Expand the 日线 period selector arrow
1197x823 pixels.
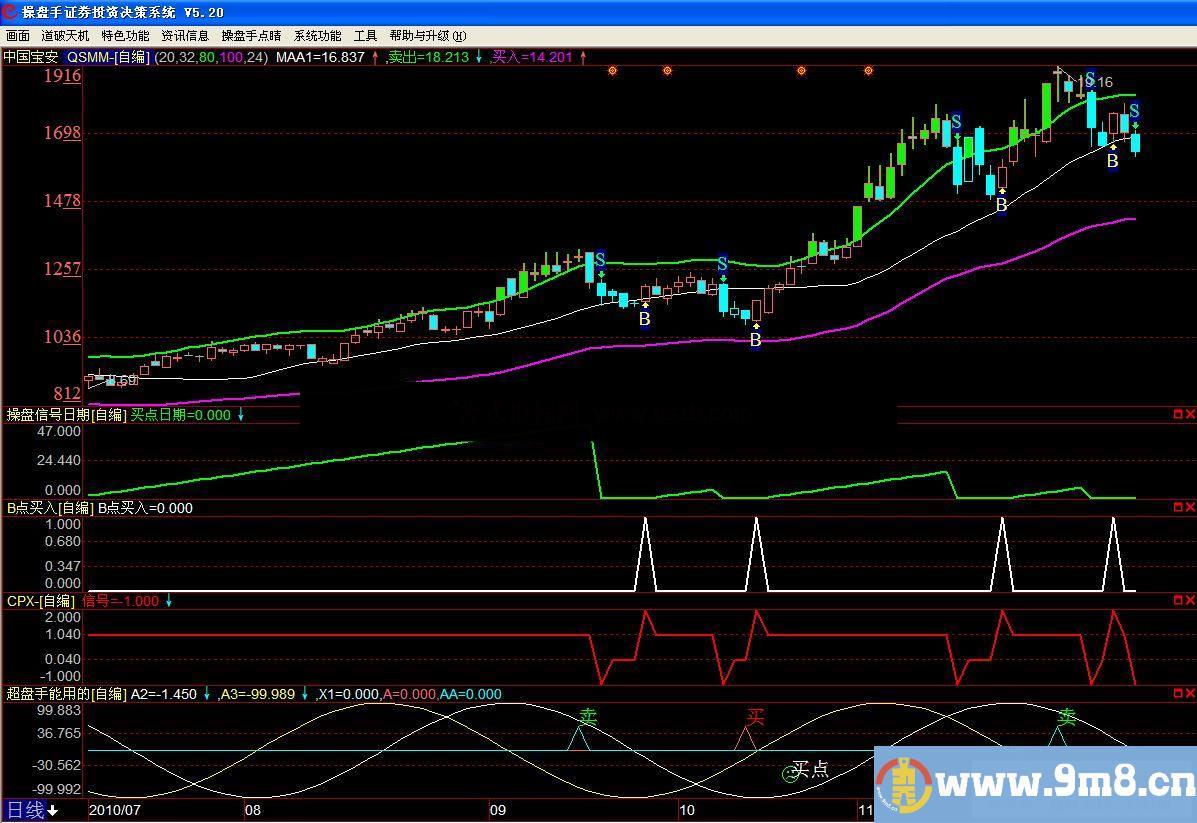pos(53,811)
